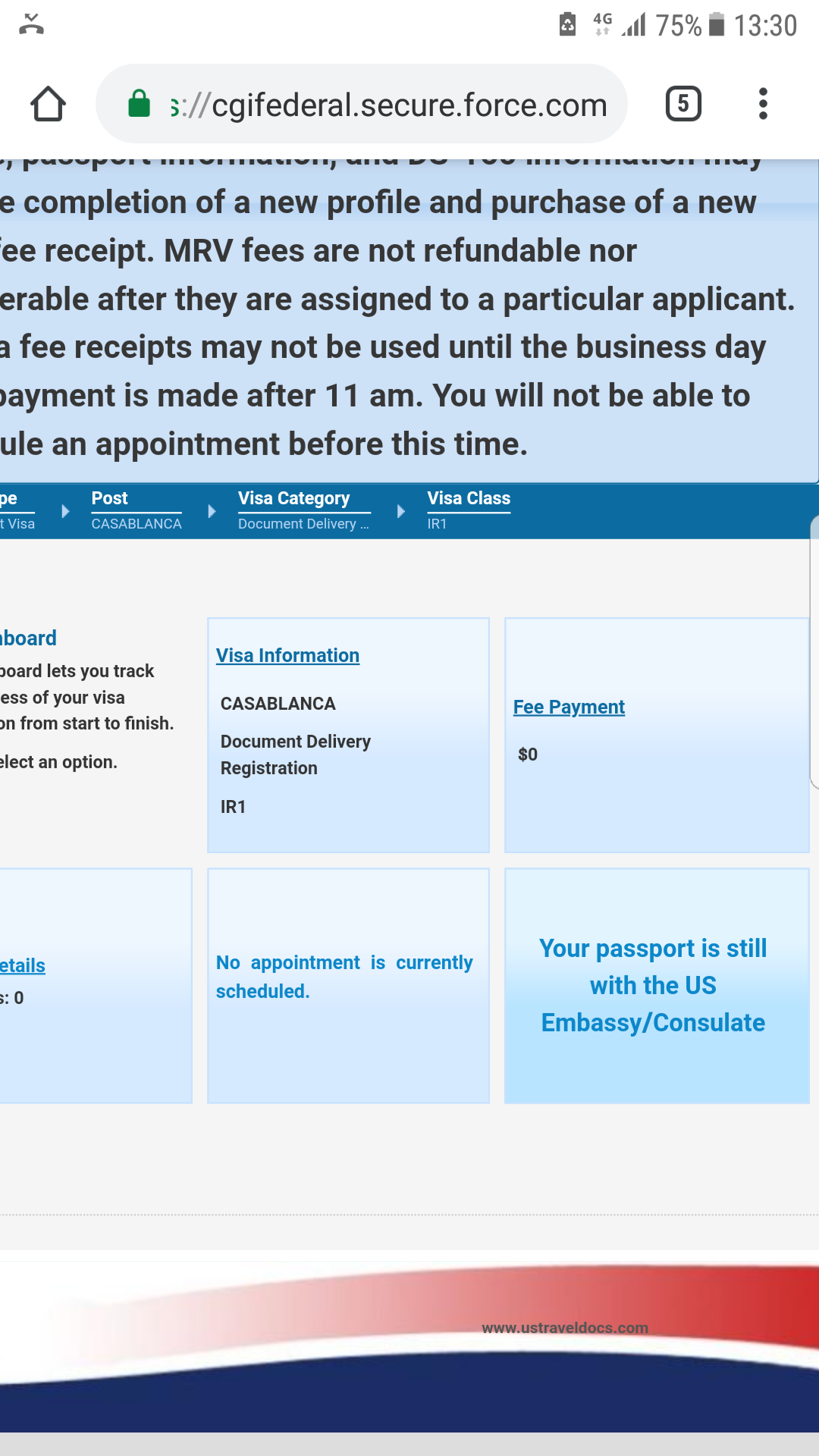Click the arrow before Visa Class breadcrumb

point(401,511)
